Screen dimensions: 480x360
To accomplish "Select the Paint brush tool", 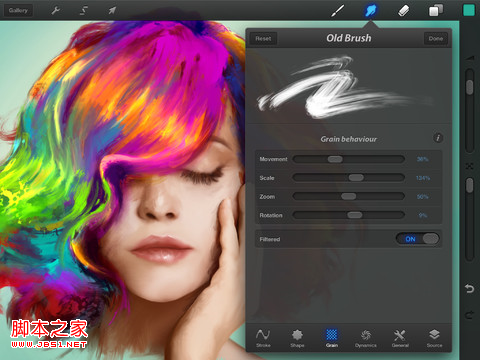I will click(338, 10).
